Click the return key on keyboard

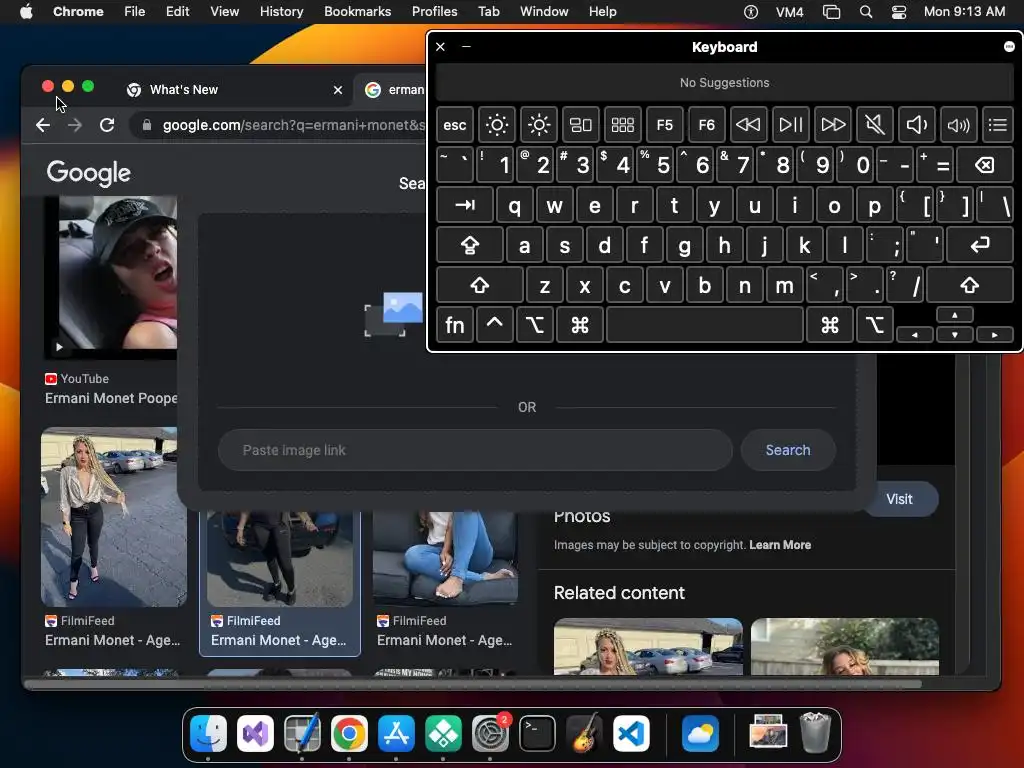(980, 246)
